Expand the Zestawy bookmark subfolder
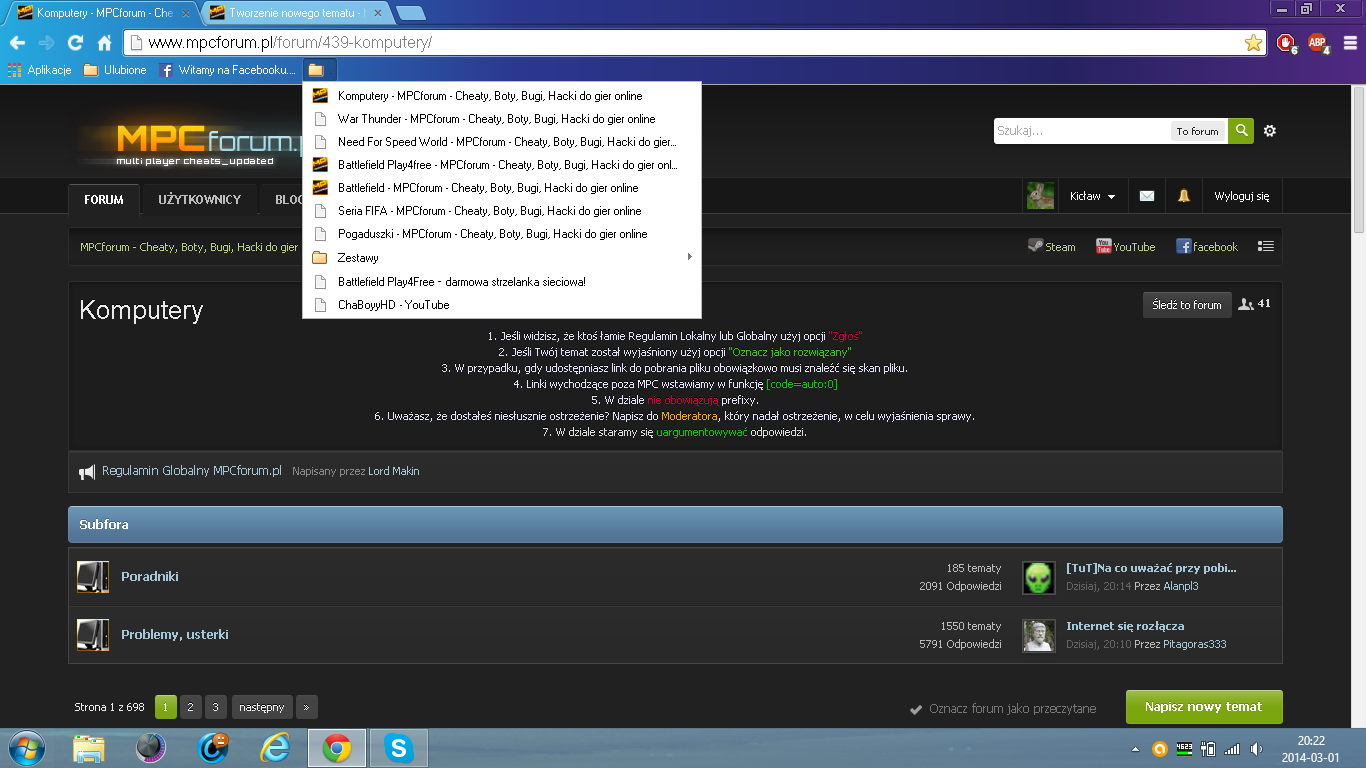 (x=502, y=258)
